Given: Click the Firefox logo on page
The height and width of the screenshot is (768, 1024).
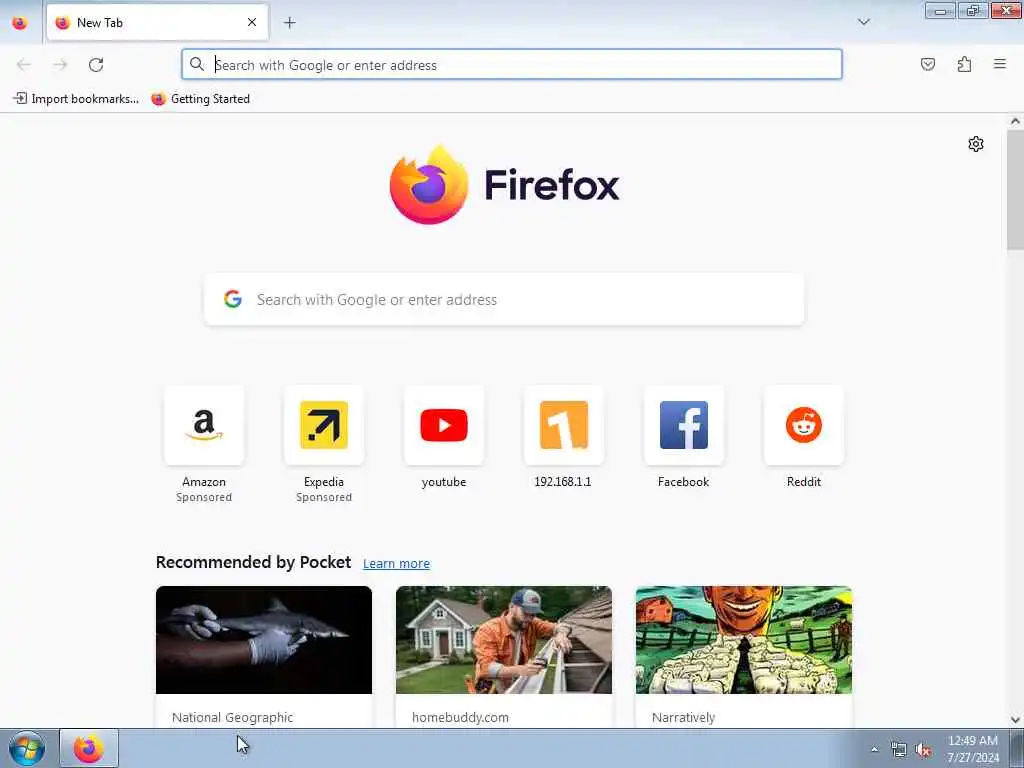Looking at the screenshot, I should 504,185.
